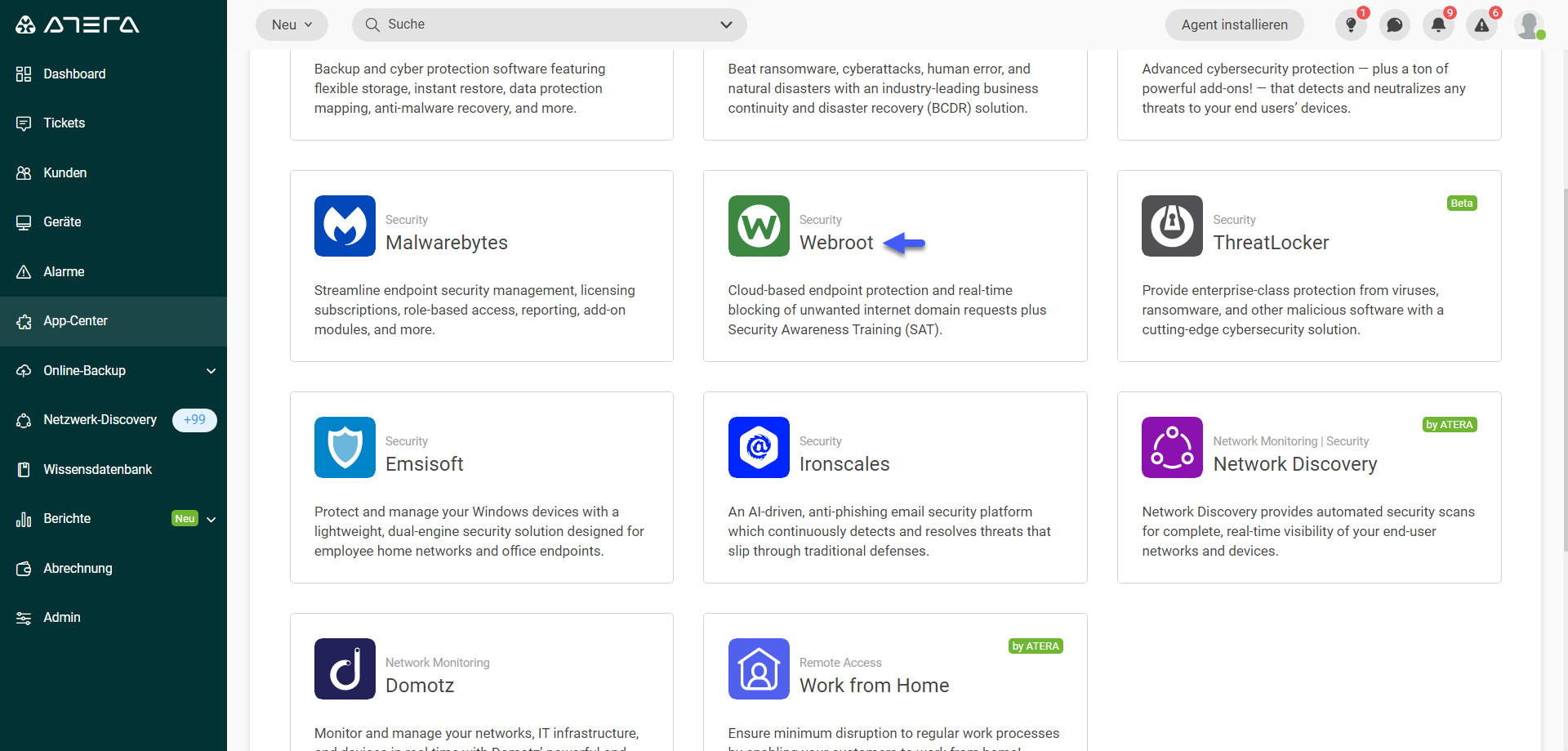Click the Atera logo
The width and height of the screenshot is (1568, 751).
tap(78, 25)
